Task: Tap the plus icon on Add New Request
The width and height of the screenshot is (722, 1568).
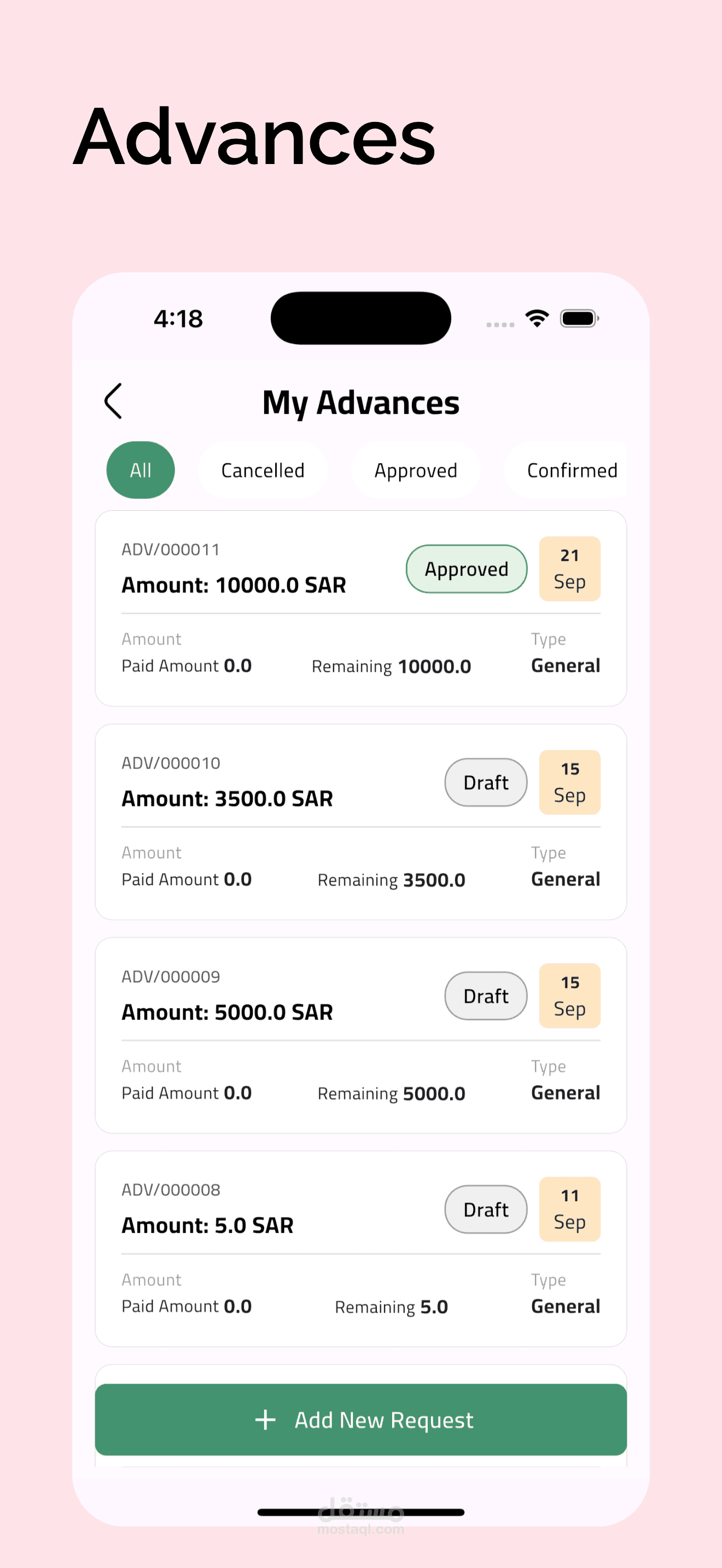Action: [x=265, y=1419]
